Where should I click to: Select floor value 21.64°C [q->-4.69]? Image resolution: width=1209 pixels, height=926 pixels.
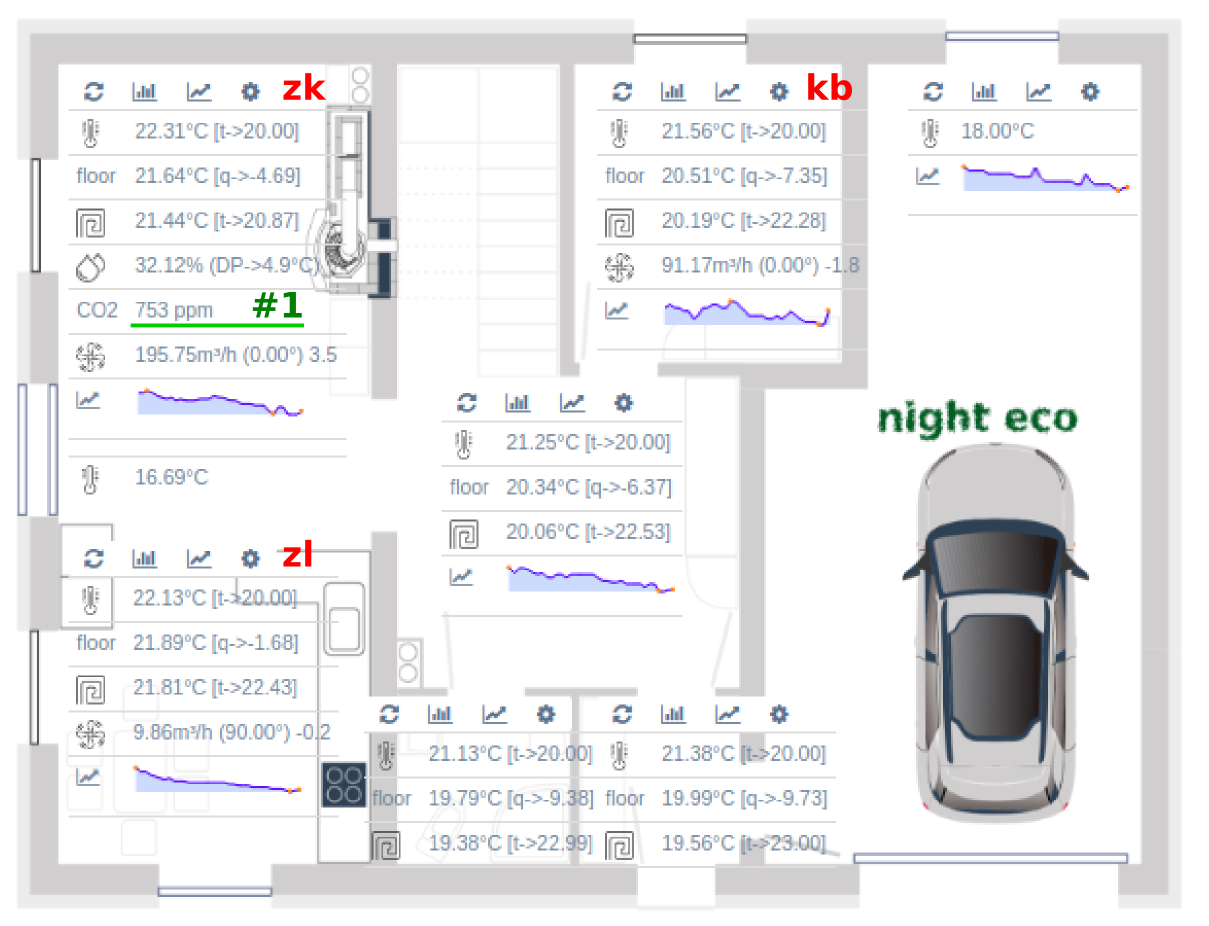pos(217,176)
